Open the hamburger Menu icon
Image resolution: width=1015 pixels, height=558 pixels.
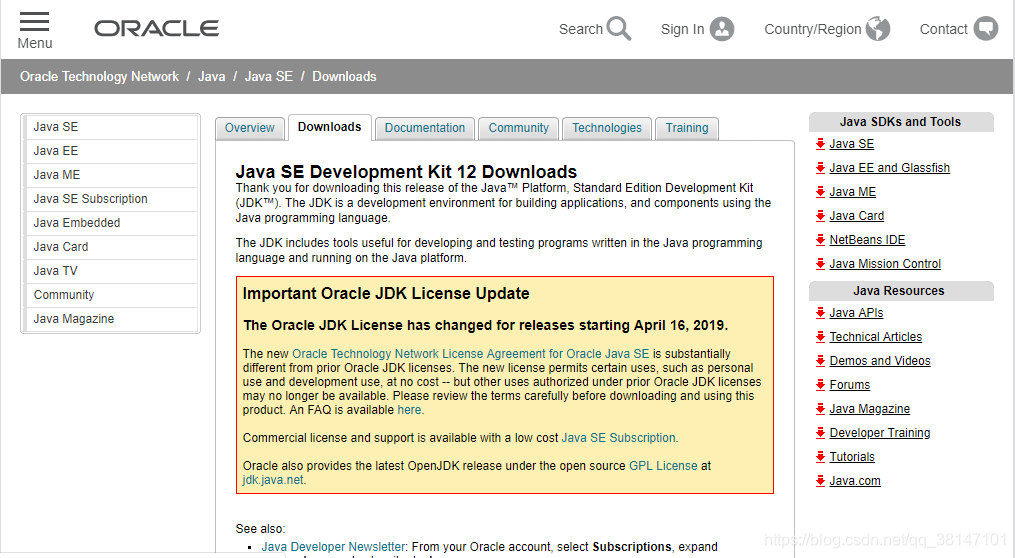(x=34, y=21)
